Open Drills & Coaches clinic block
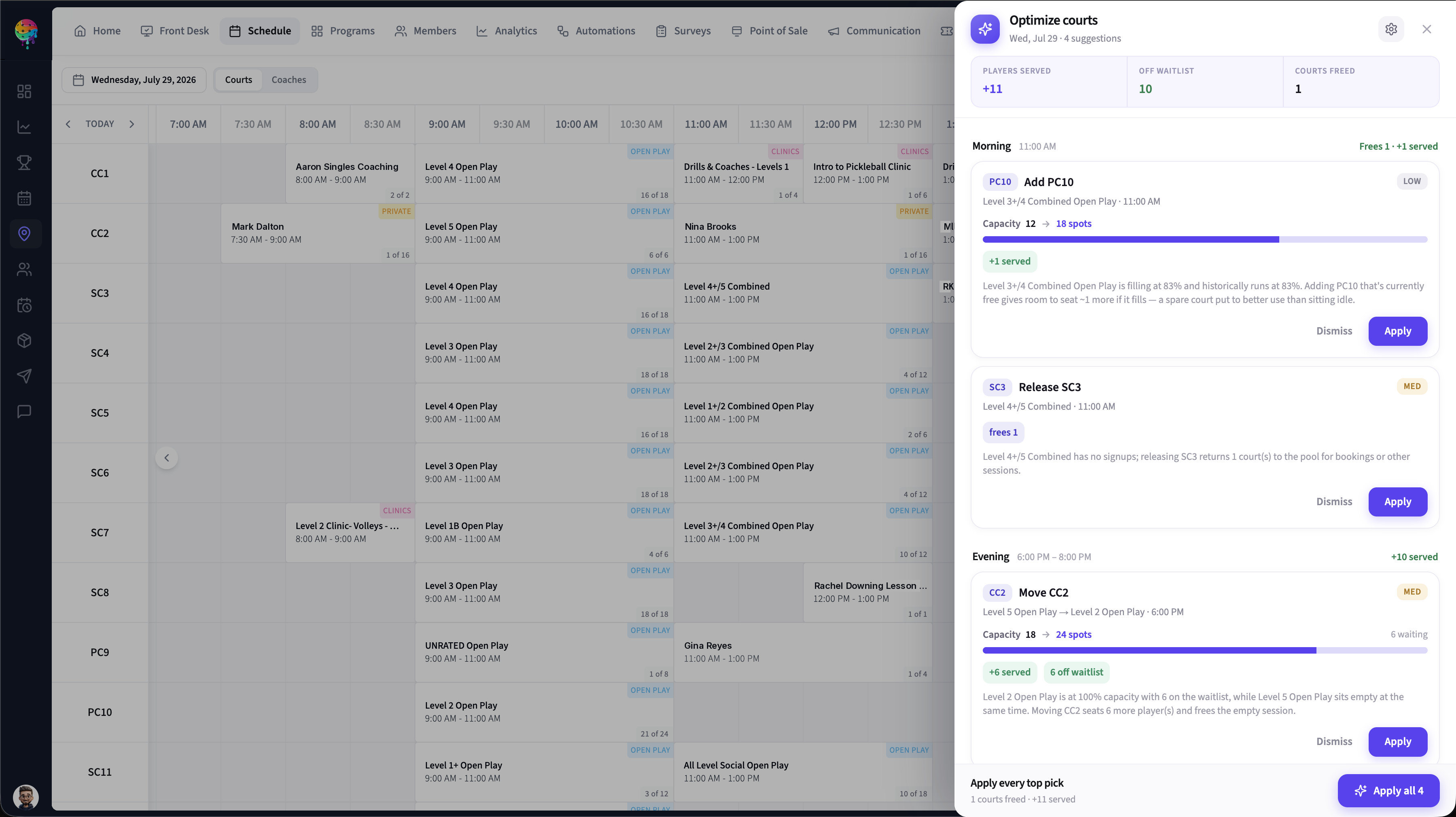This screenshot has width=1456, height=817. coord(739,174)
